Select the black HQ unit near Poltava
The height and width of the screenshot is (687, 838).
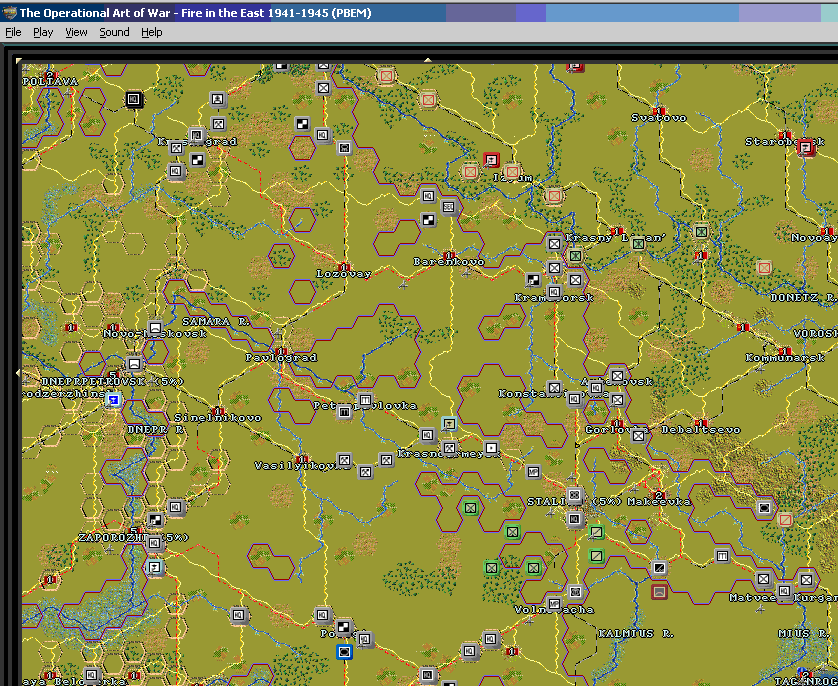pos(134,99)
